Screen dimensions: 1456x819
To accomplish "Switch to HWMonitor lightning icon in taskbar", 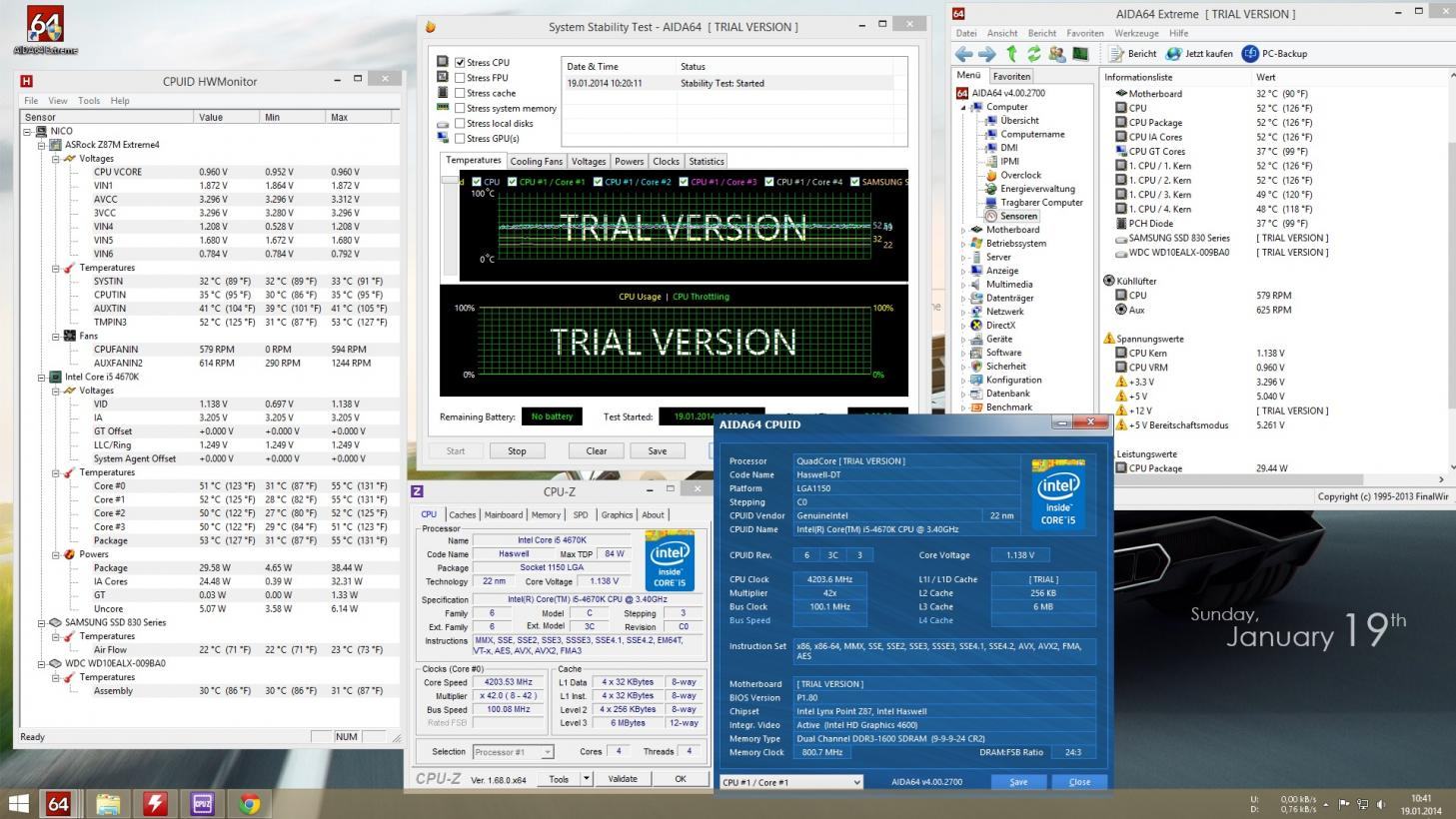I will coord(155,803).
